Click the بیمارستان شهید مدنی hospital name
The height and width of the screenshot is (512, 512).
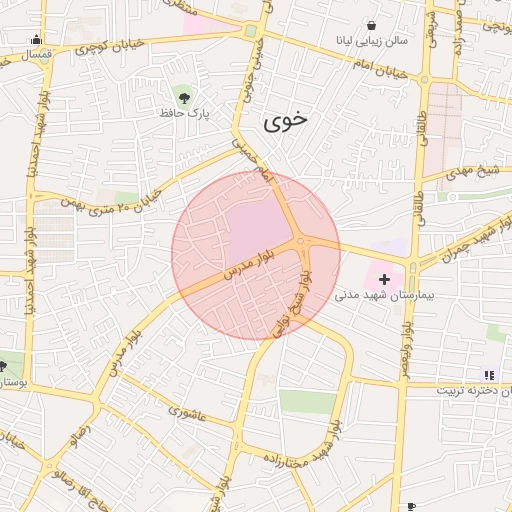pyautogui.click(x=384, y=295)
